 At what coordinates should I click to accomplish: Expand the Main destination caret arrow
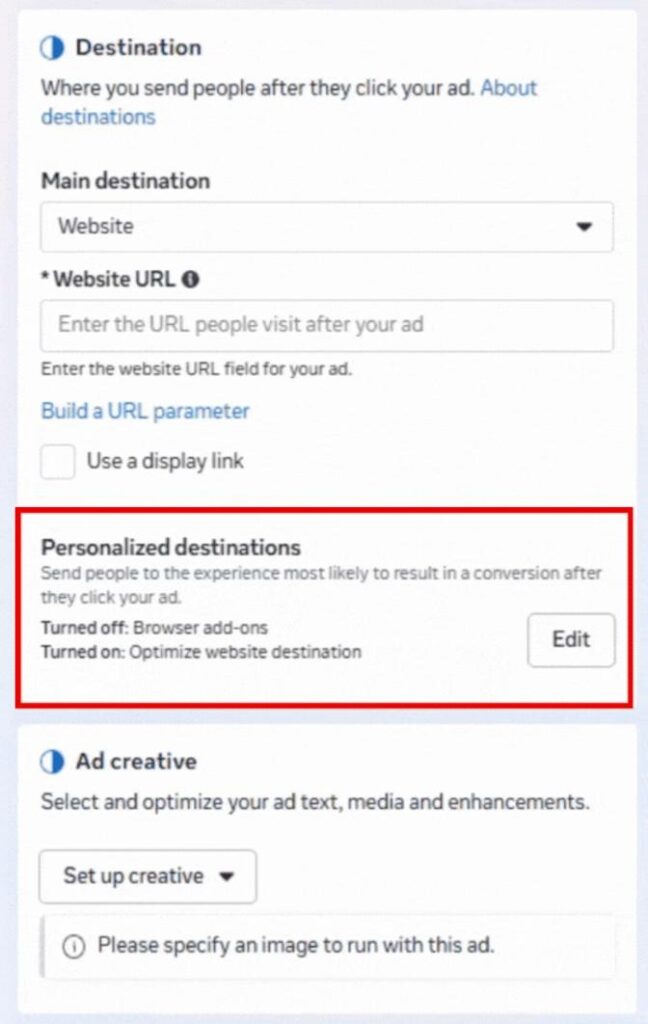pos(585,227)
